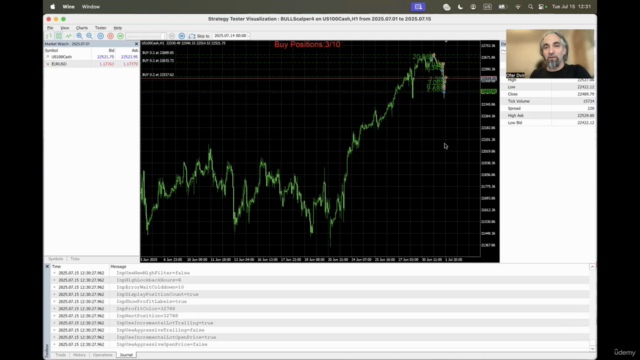
Task: Click the Close row in Data Window
Action: pos(548,94)
